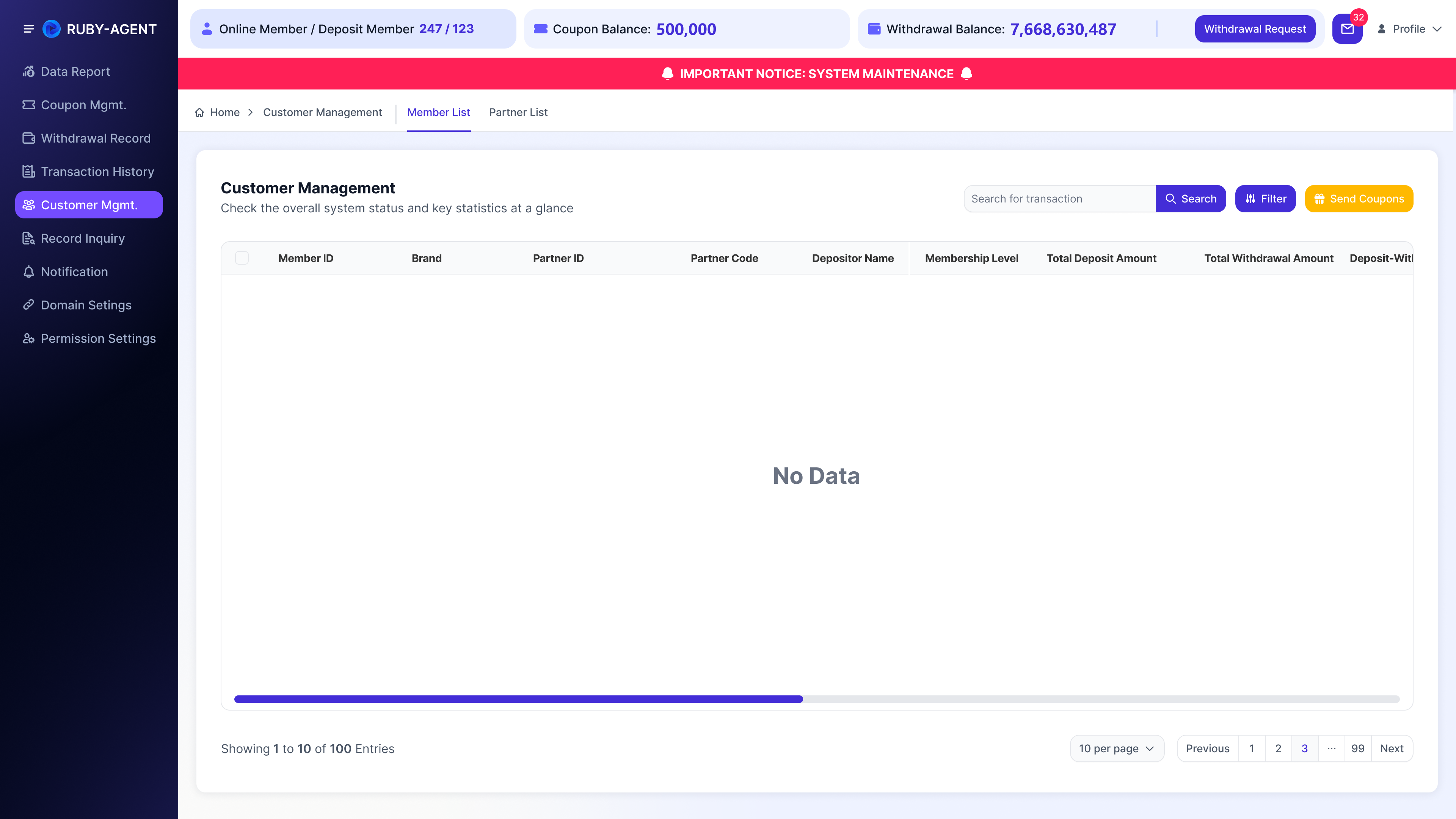
Task: Click the pagination ellipsis button
Action: coord(1331,748)
